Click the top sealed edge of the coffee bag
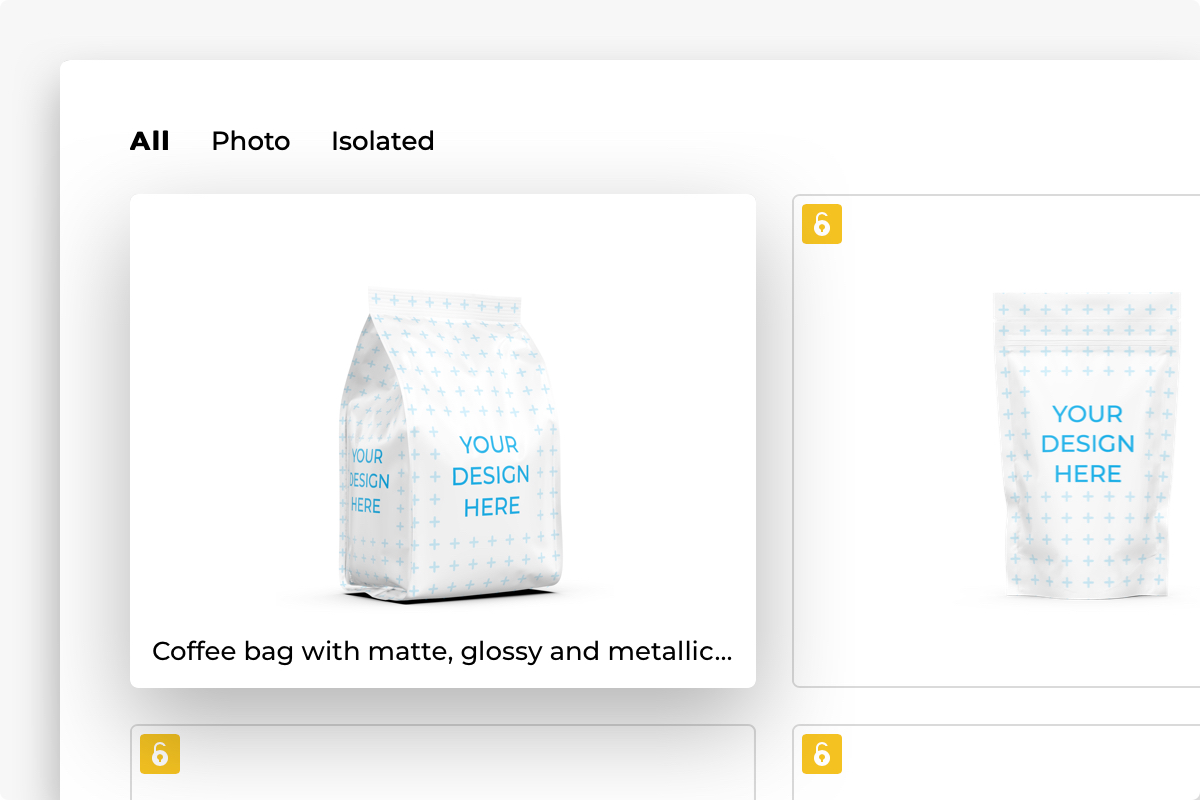This screenshot has width=1200, height=800. 445,298
